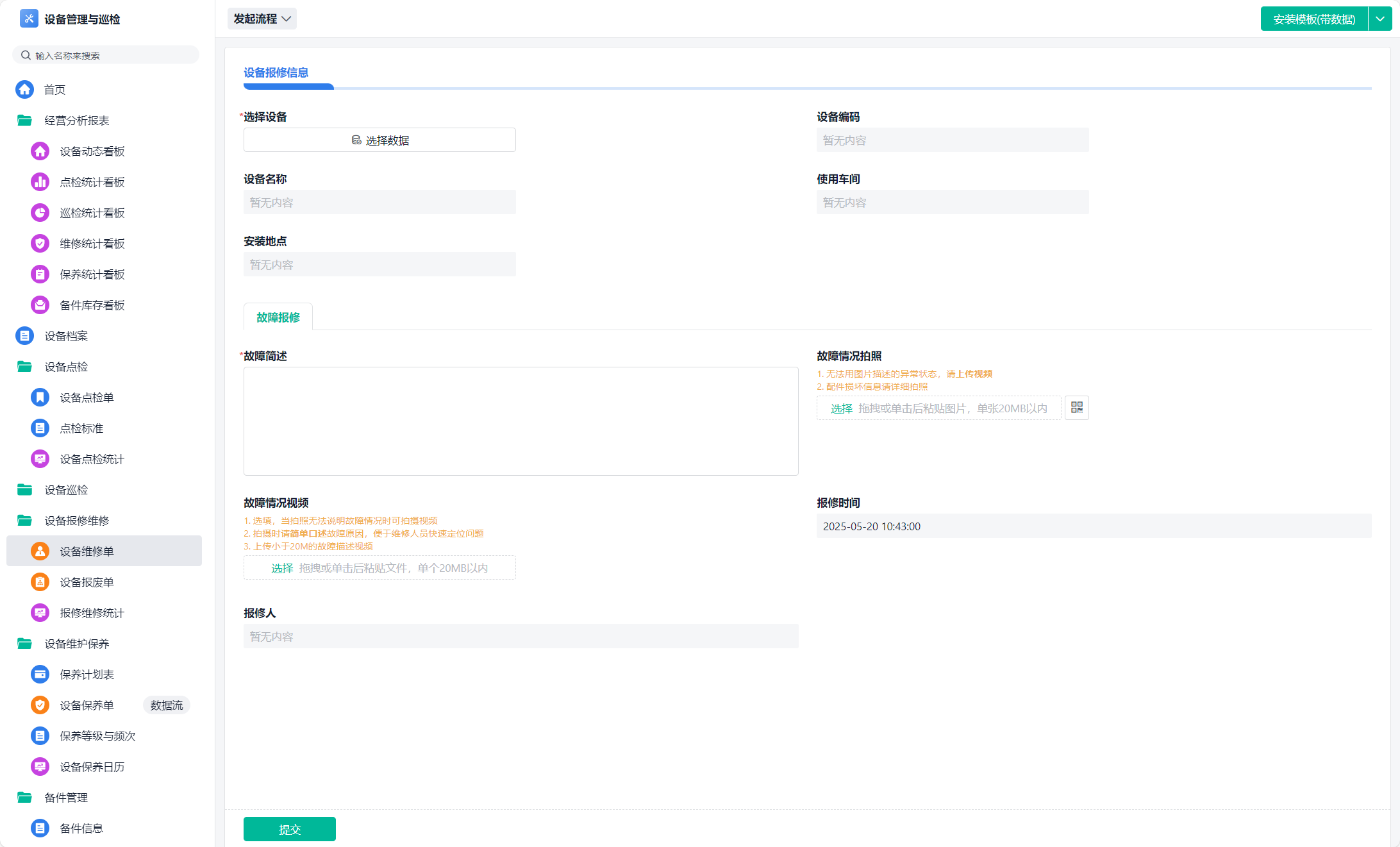Click the QR code scan icon
This screenshot has width=1400, height=847.
click(x=1076, y=408)
